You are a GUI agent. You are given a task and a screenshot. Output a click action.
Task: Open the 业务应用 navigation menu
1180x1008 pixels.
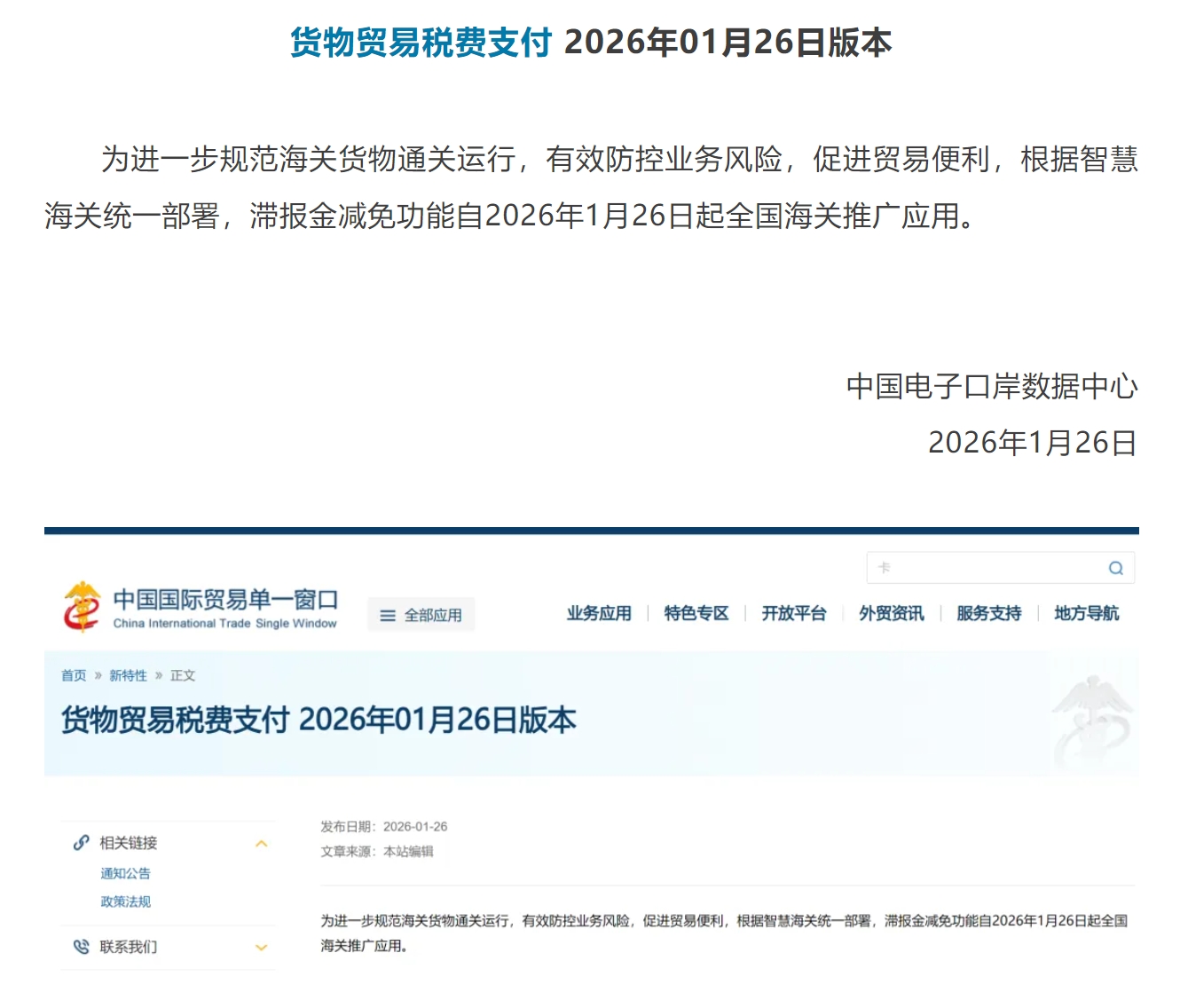click(597, 613)
